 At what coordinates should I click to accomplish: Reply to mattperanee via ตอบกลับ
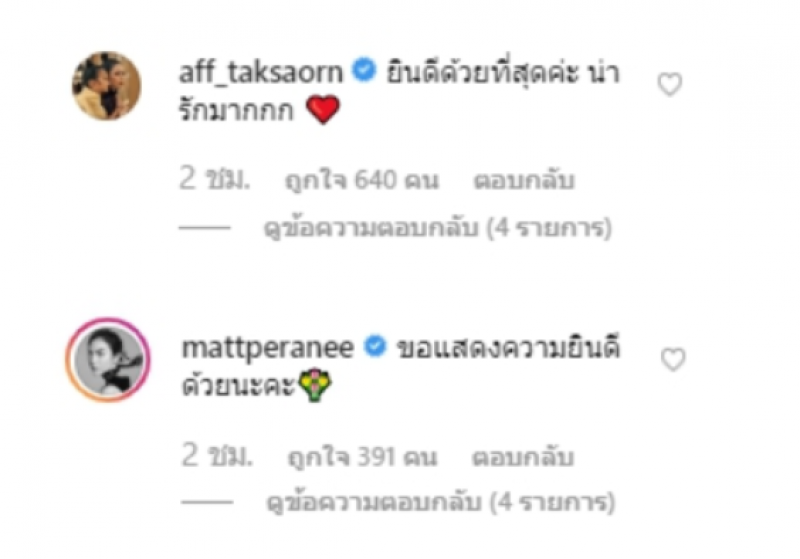(x=523, y=456)
